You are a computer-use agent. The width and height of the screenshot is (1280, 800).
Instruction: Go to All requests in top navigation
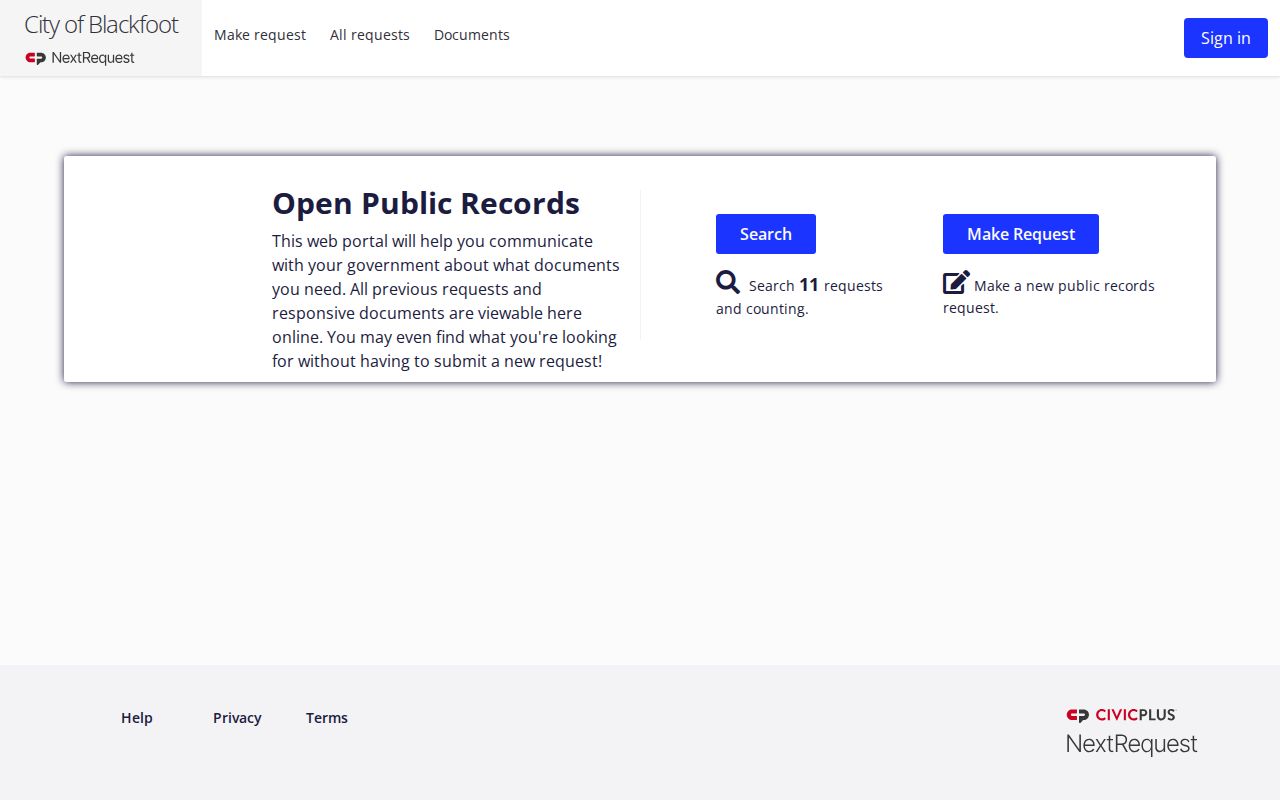pos(370,35)
